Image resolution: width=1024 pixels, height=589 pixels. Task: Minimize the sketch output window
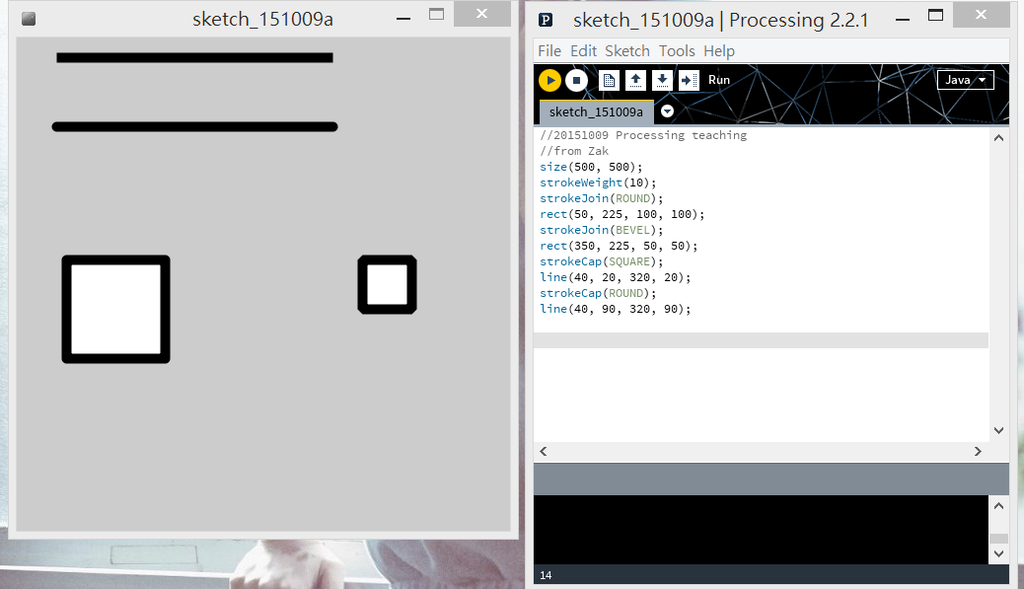point(404,17)
